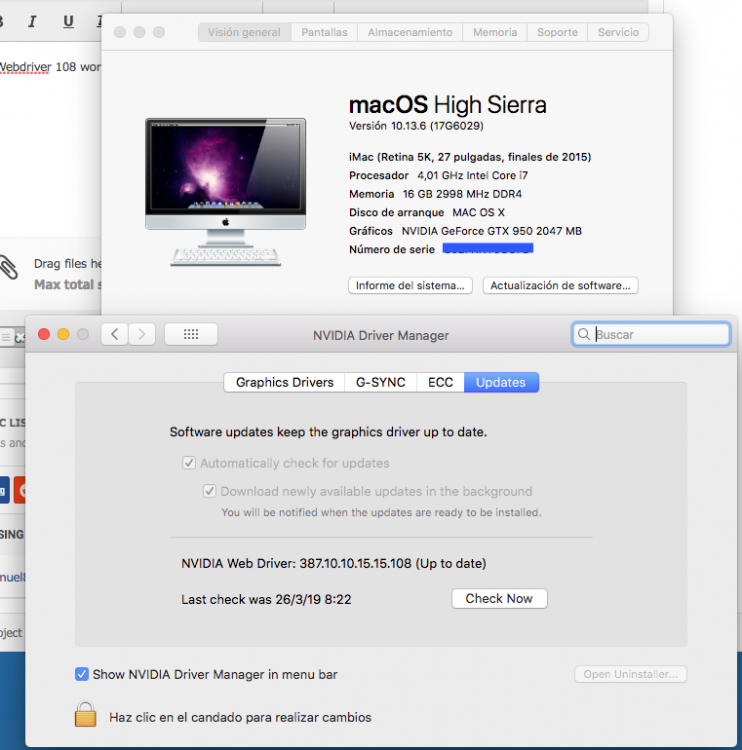742x750 pixels.
Task: Select the Updates tab
Action: (501, 383)
